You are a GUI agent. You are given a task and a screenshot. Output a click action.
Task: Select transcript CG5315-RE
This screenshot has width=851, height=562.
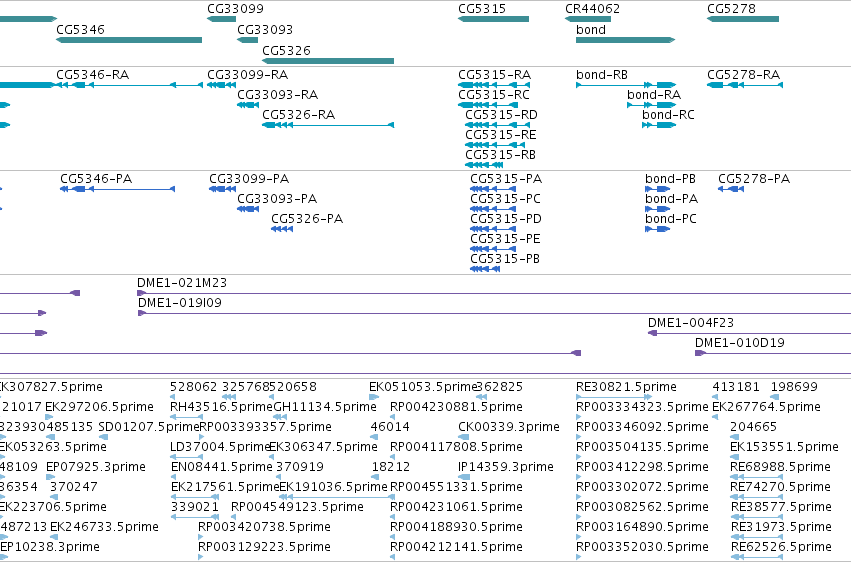495,145
